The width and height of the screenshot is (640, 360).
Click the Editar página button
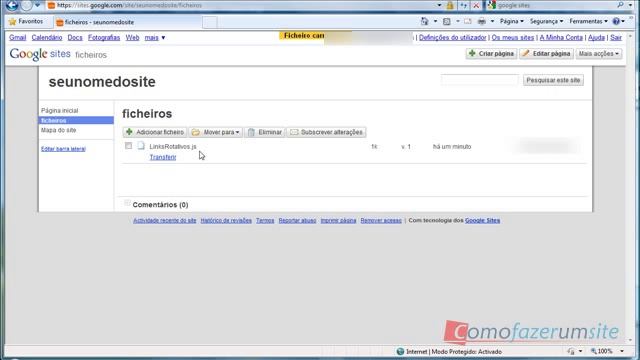click(x=547, y=53)
